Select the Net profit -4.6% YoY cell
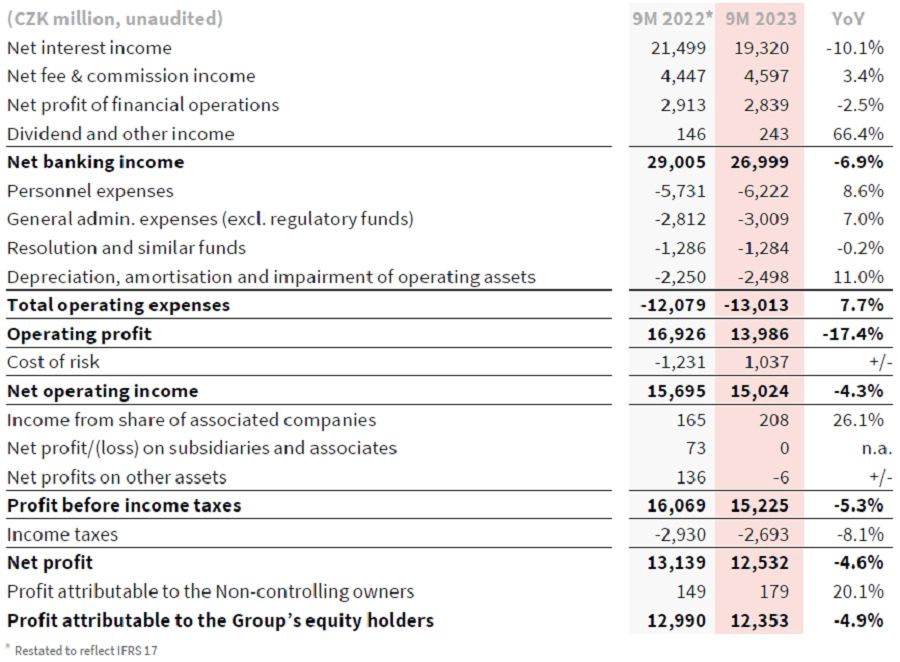 (x=858, y=563)
